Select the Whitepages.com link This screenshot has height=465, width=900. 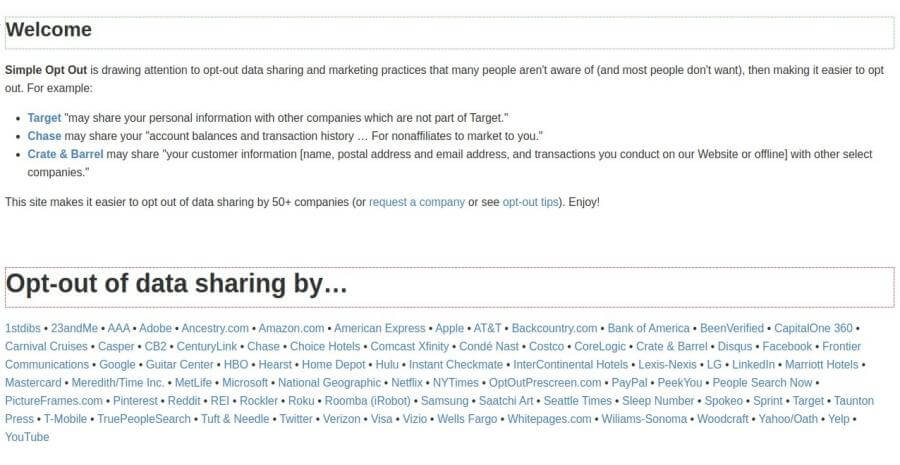(x=549, y=419)
